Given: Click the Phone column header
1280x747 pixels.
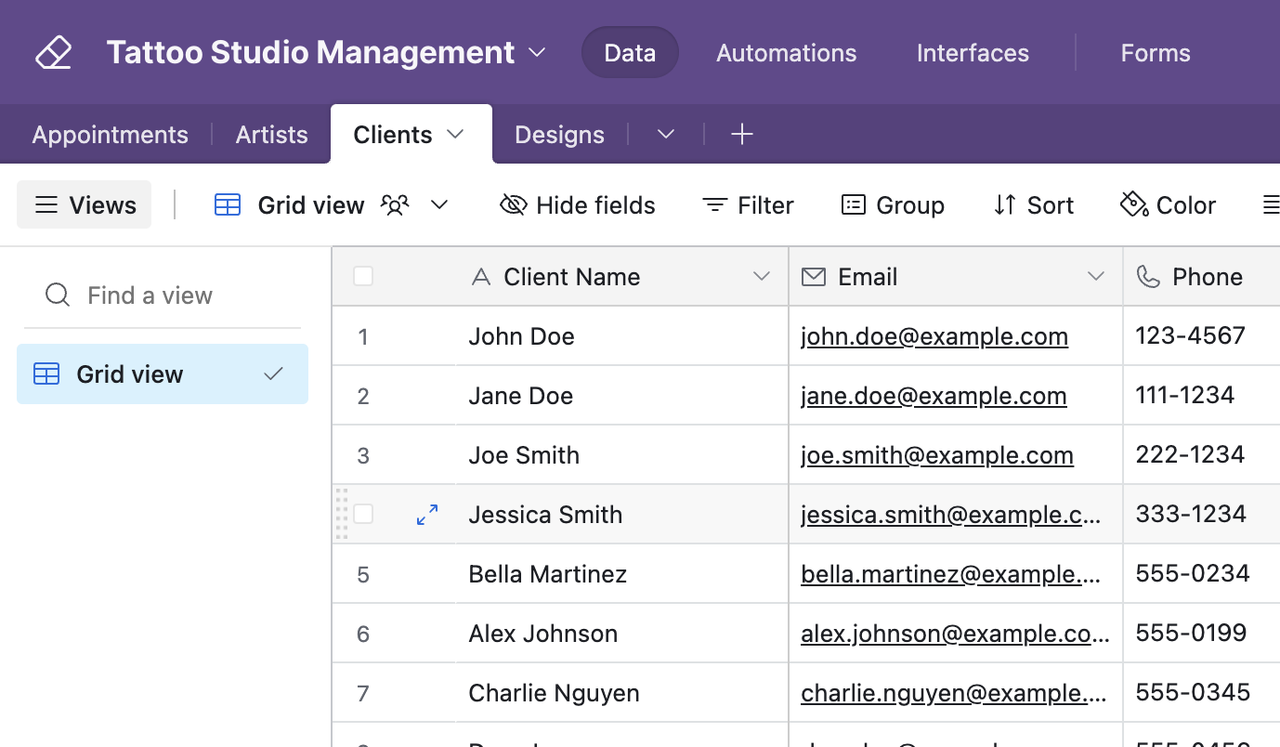Looking at the screenshot, I should [x=1201, y=277].
